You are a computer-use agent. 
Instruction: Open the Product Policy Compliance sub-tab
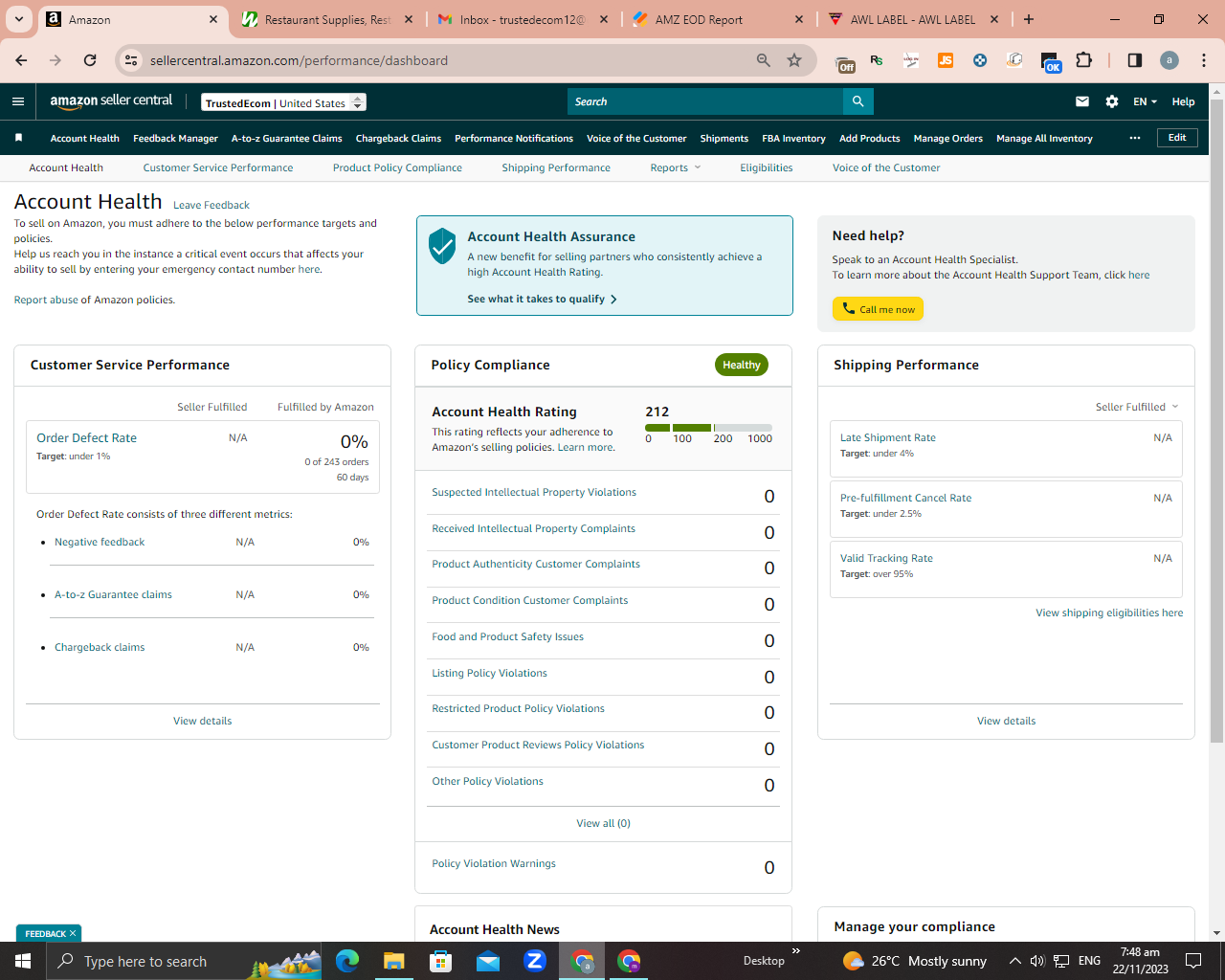point(397,167)
